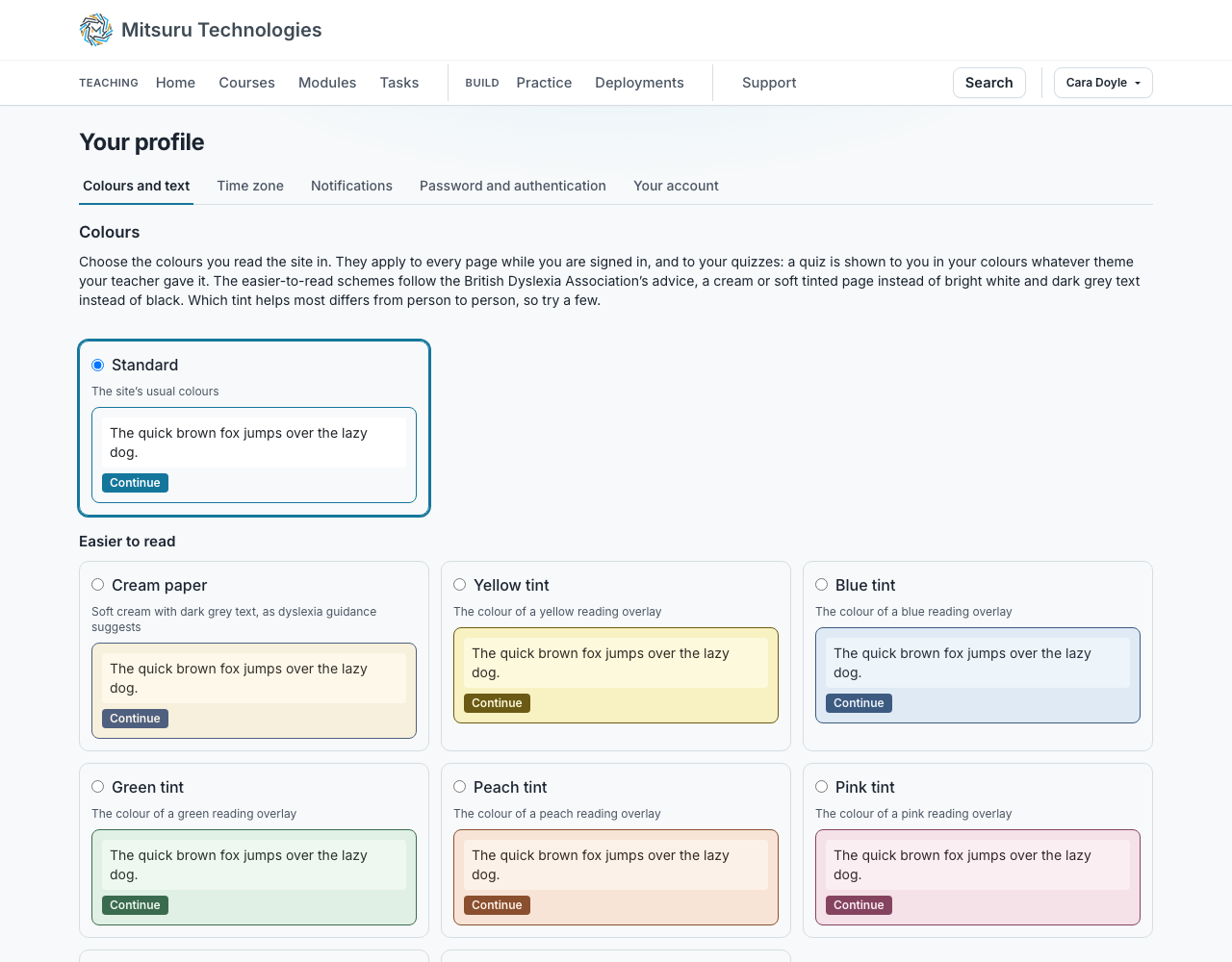Click the Blue tint colour preview
Screen dimensions: 1232x962
coord(978,675)
